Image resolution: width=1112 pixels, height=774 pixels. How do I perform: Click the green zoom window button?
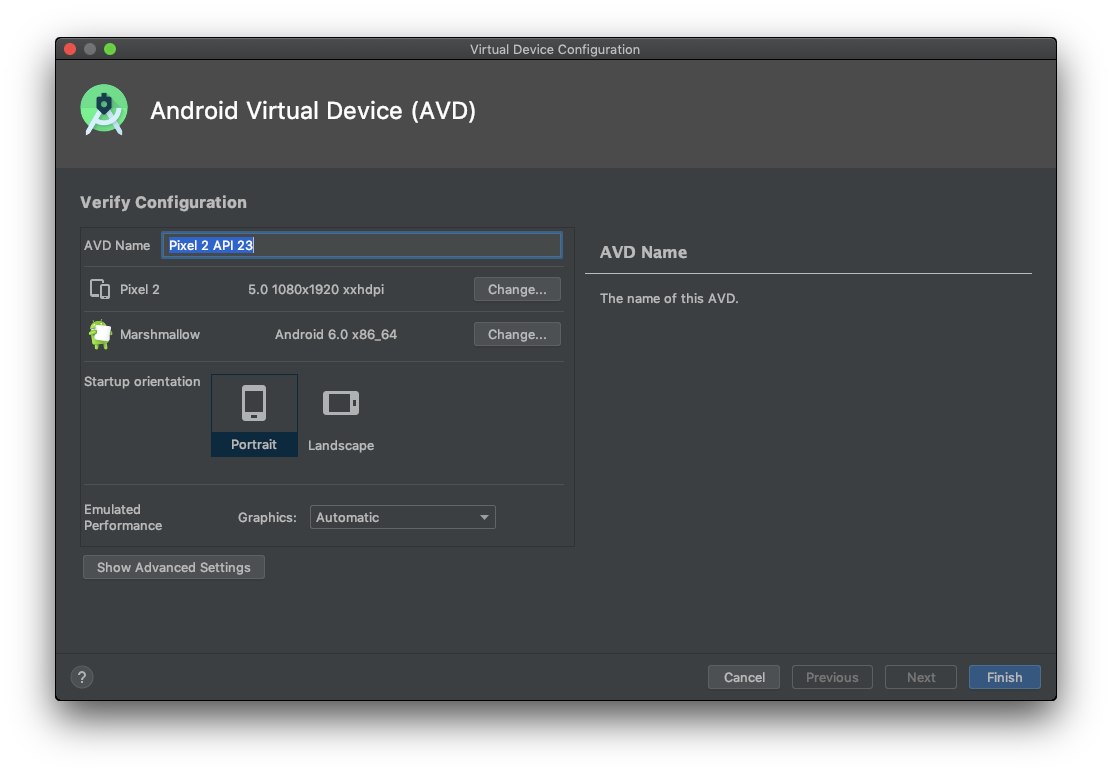[x=110, y=49]
